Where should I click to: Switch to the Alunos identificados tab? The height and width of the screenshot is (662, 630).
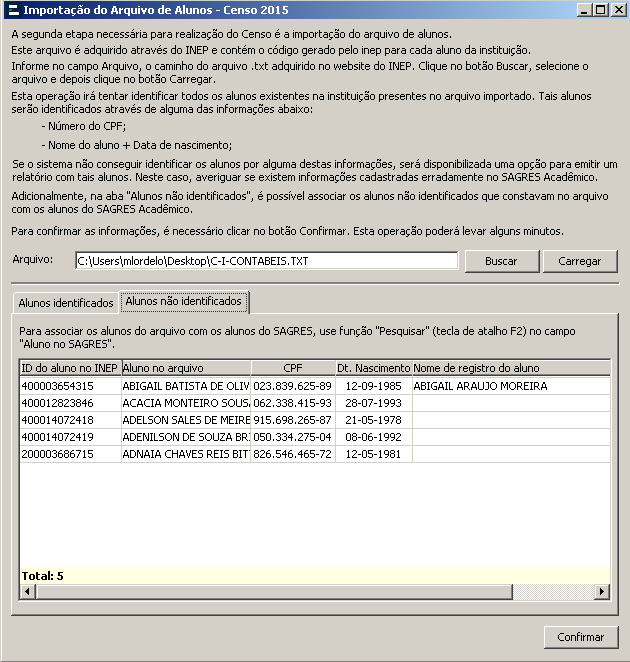coord(66,302)
